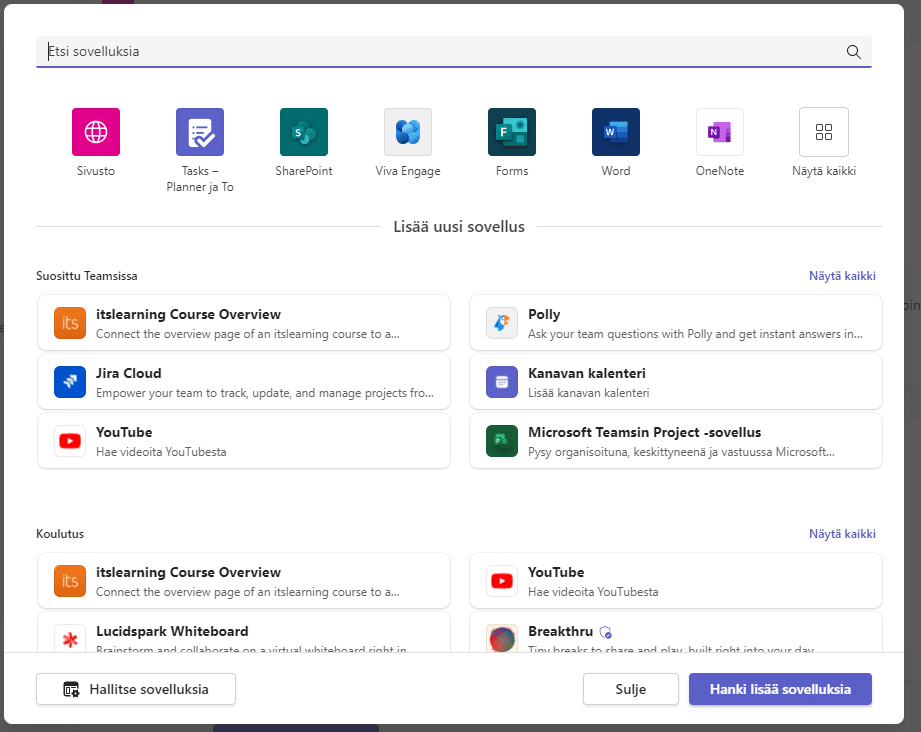Click Microsoft Teamsin Project -sovellus title
Image resolution: width=921 pixels, height=732 pixels.
(x=644, y=432)
